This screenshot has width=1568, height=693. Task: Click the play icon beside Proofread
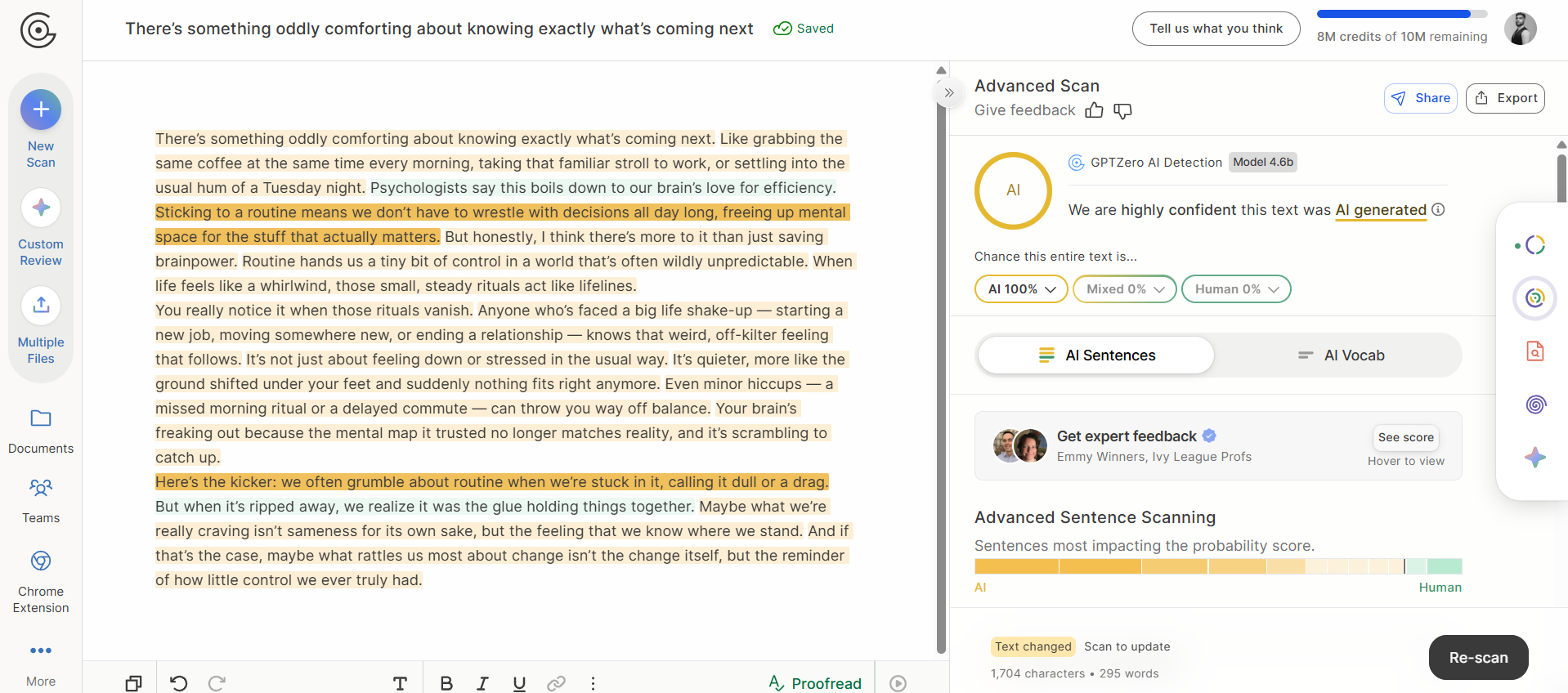(x=898, y=683)
